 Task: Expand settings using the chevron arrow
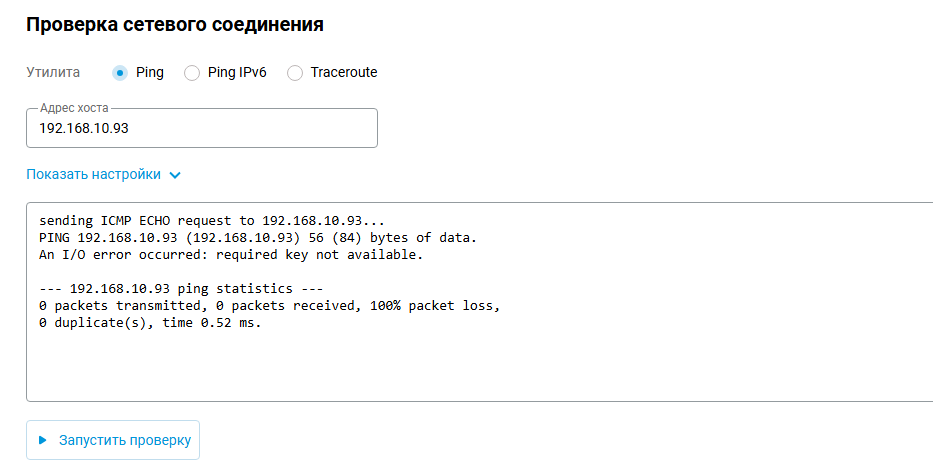(175, 175)
